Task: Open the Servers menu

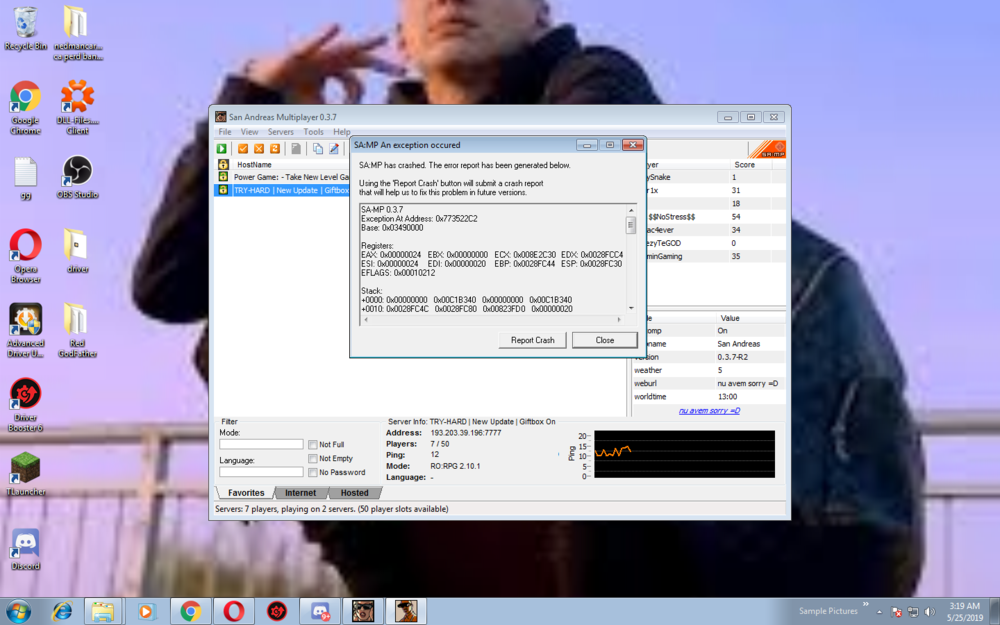Action: 281,132
